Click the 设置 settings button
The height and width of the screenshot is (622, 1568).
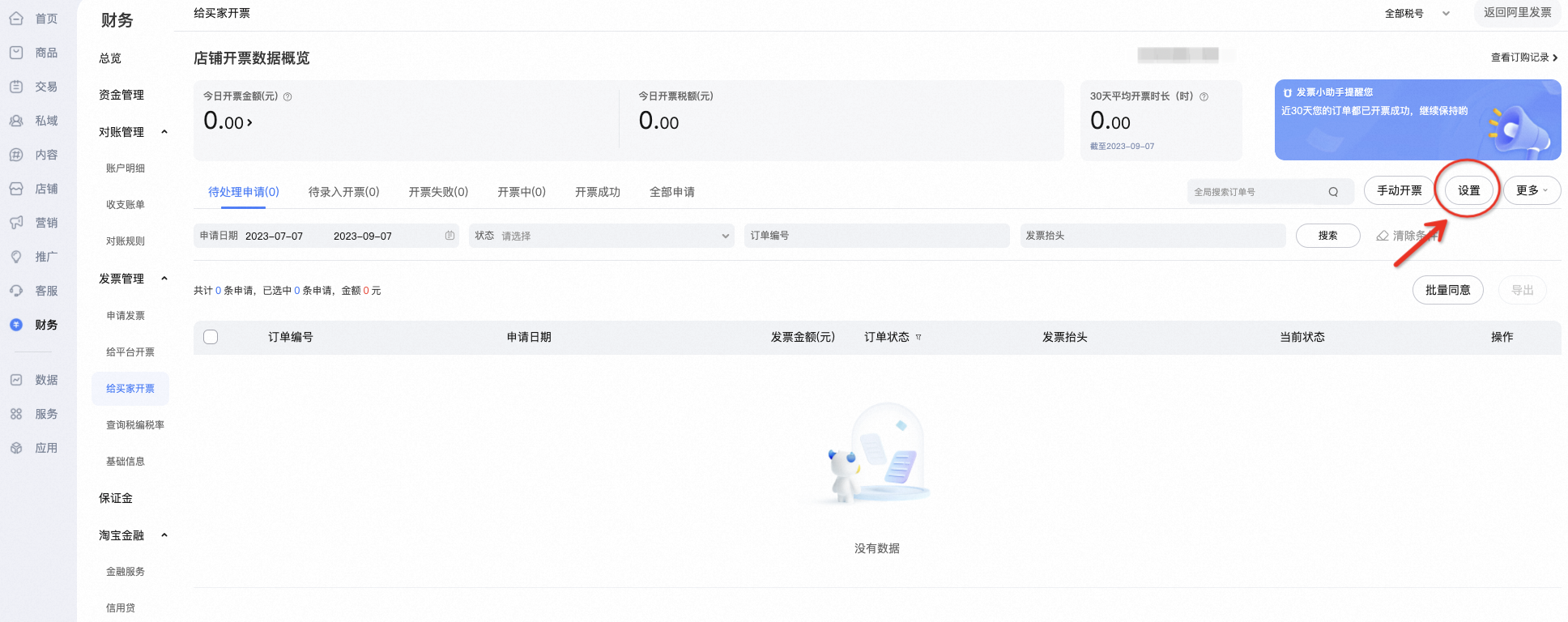point(1469,190)
